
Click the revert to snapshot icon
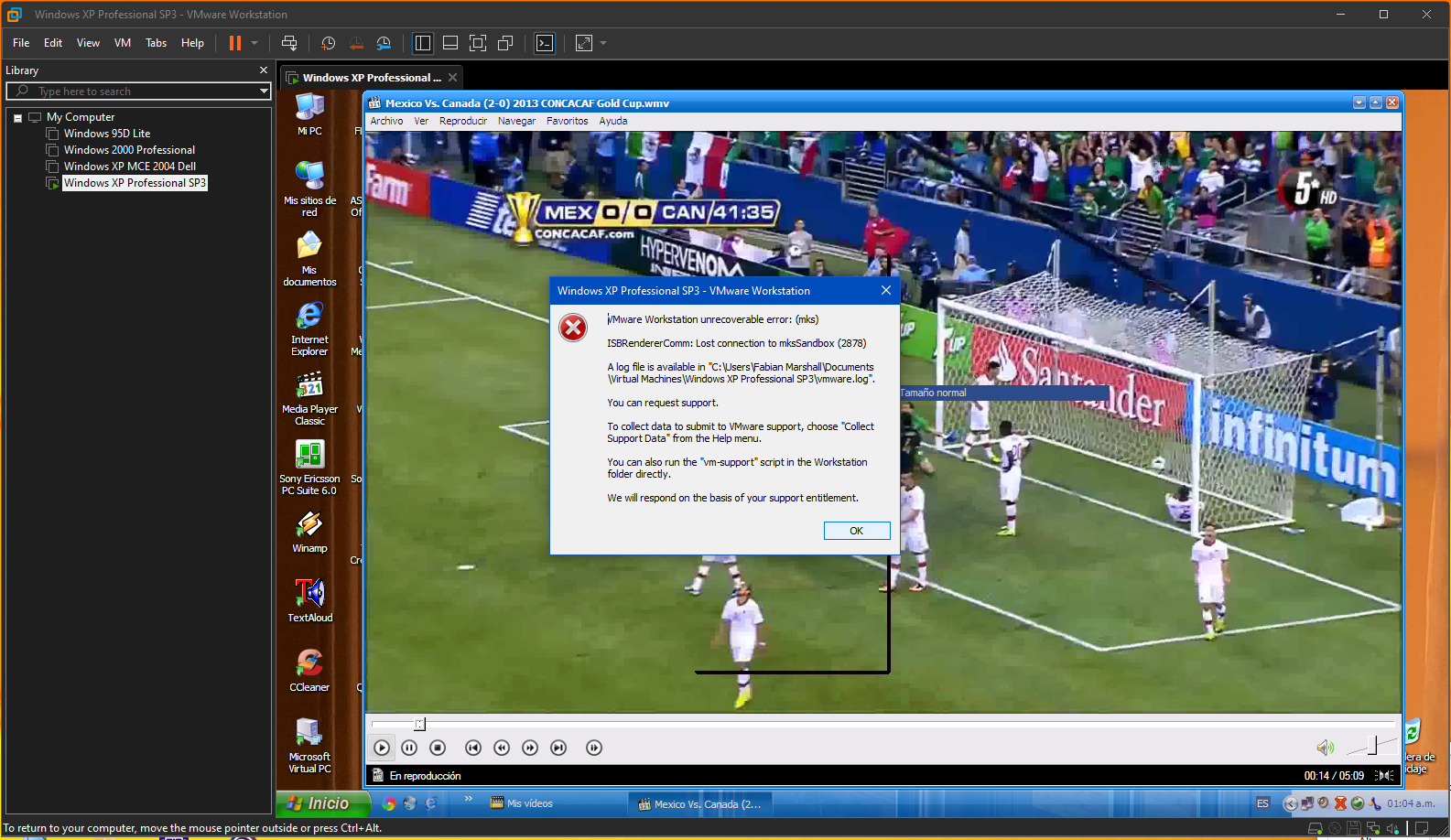click(x=356, y=43)
